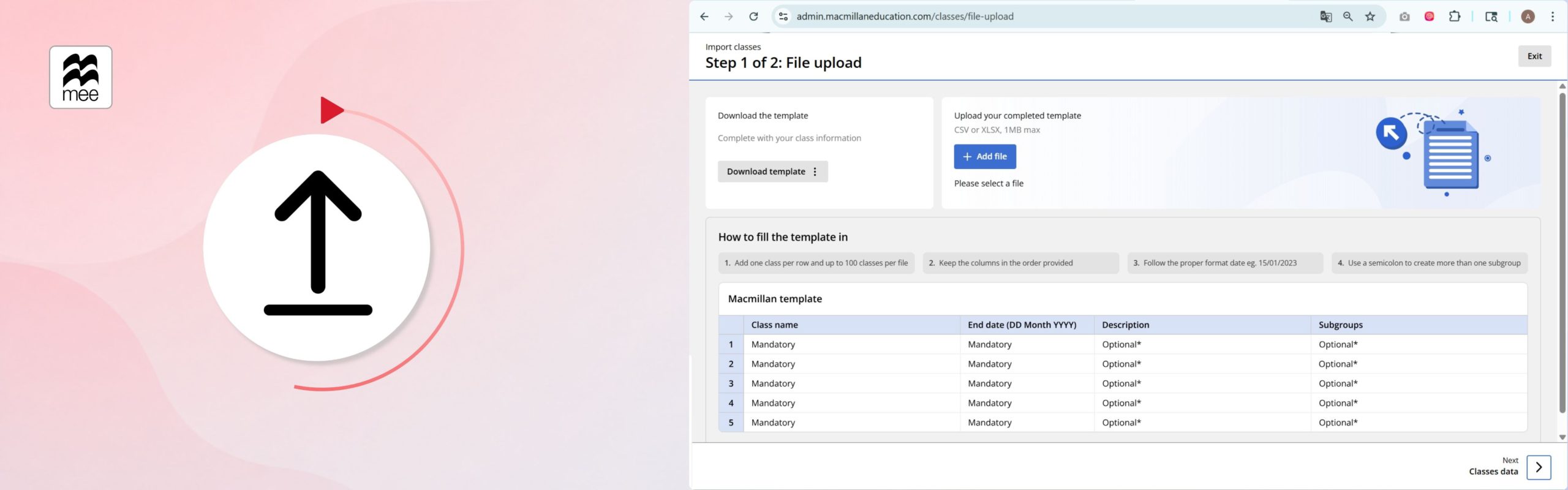Click the 'Please select a file' message
1568x490 pixels.
989,184
